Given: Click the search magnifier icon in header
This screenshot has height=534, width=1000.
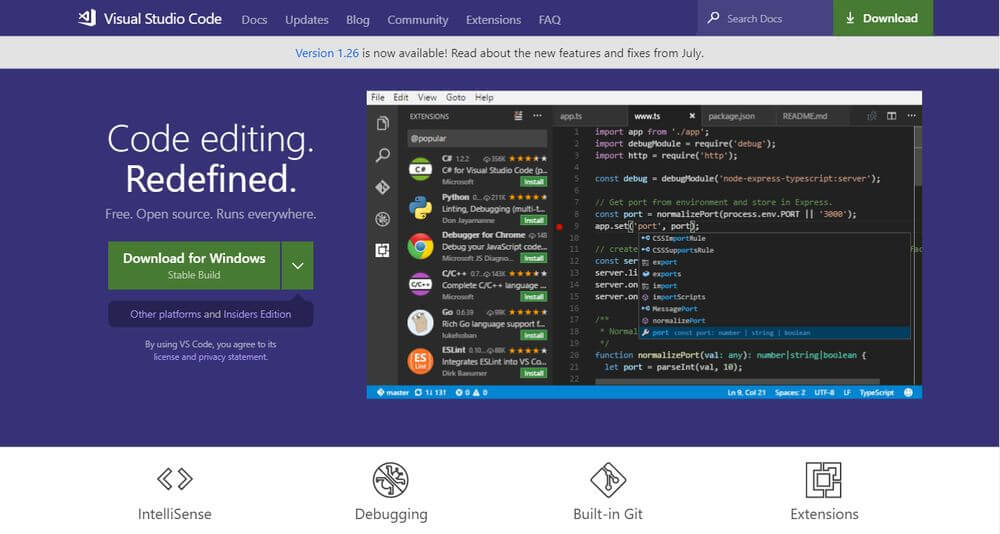Looking at the screenshot, I should (x=714, y=18).
